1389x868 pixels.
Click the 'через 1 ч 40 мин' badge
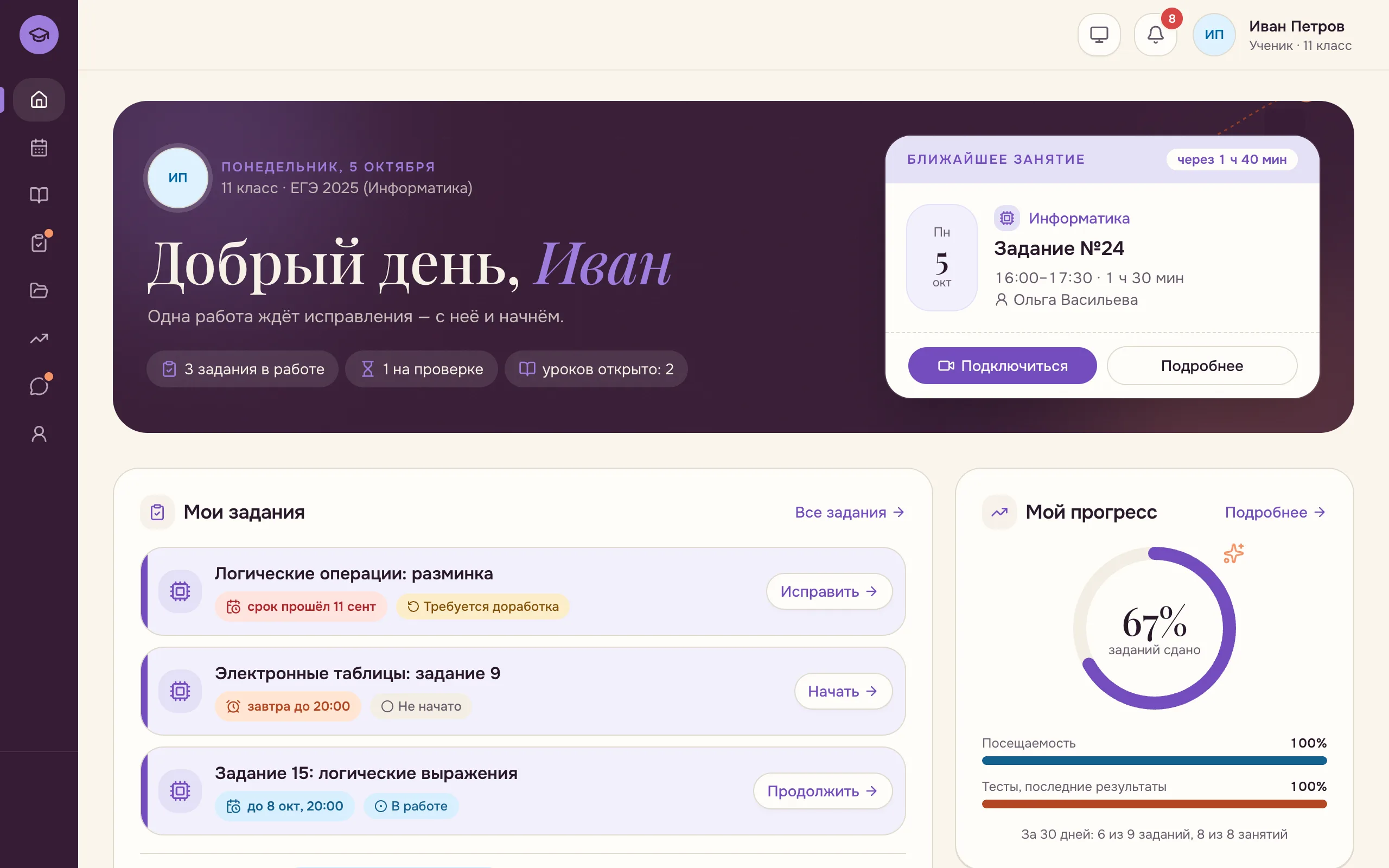pos(1232,159)
